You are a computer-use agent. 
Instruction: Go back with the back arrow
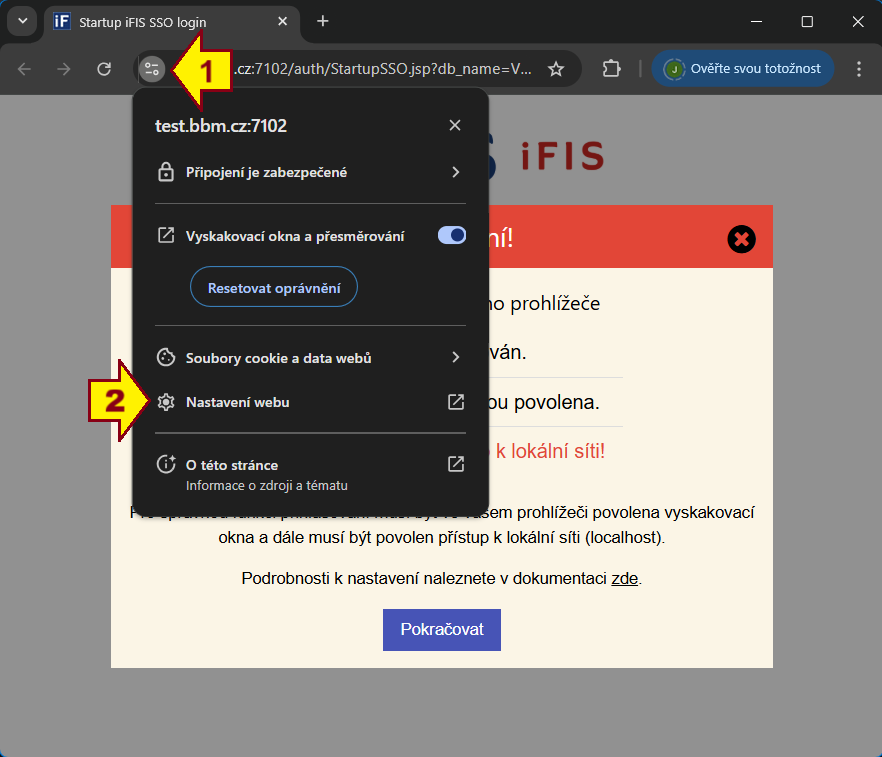point(24,69)
